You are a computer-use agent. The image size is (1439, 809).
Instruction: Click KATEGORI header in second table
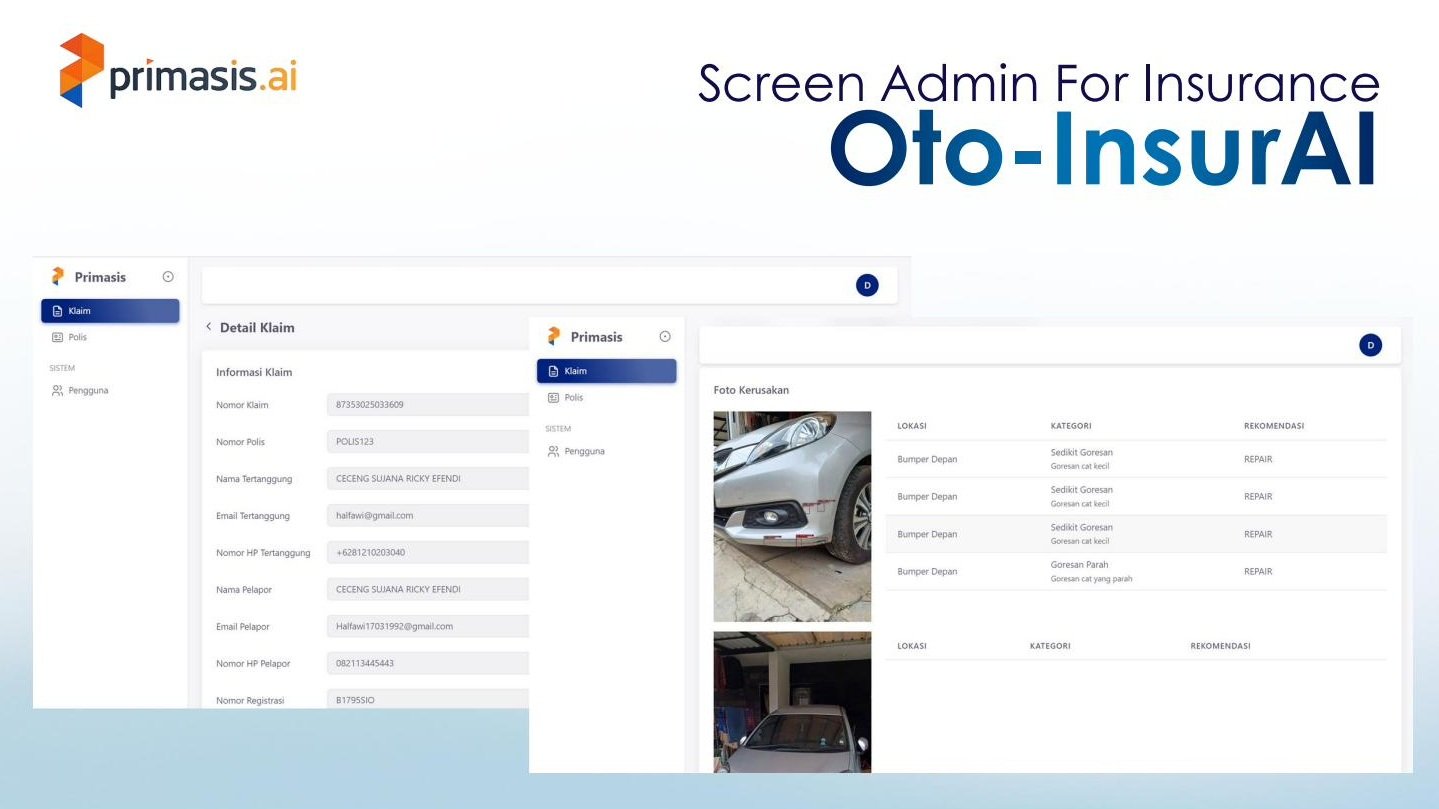point(1050,646)
